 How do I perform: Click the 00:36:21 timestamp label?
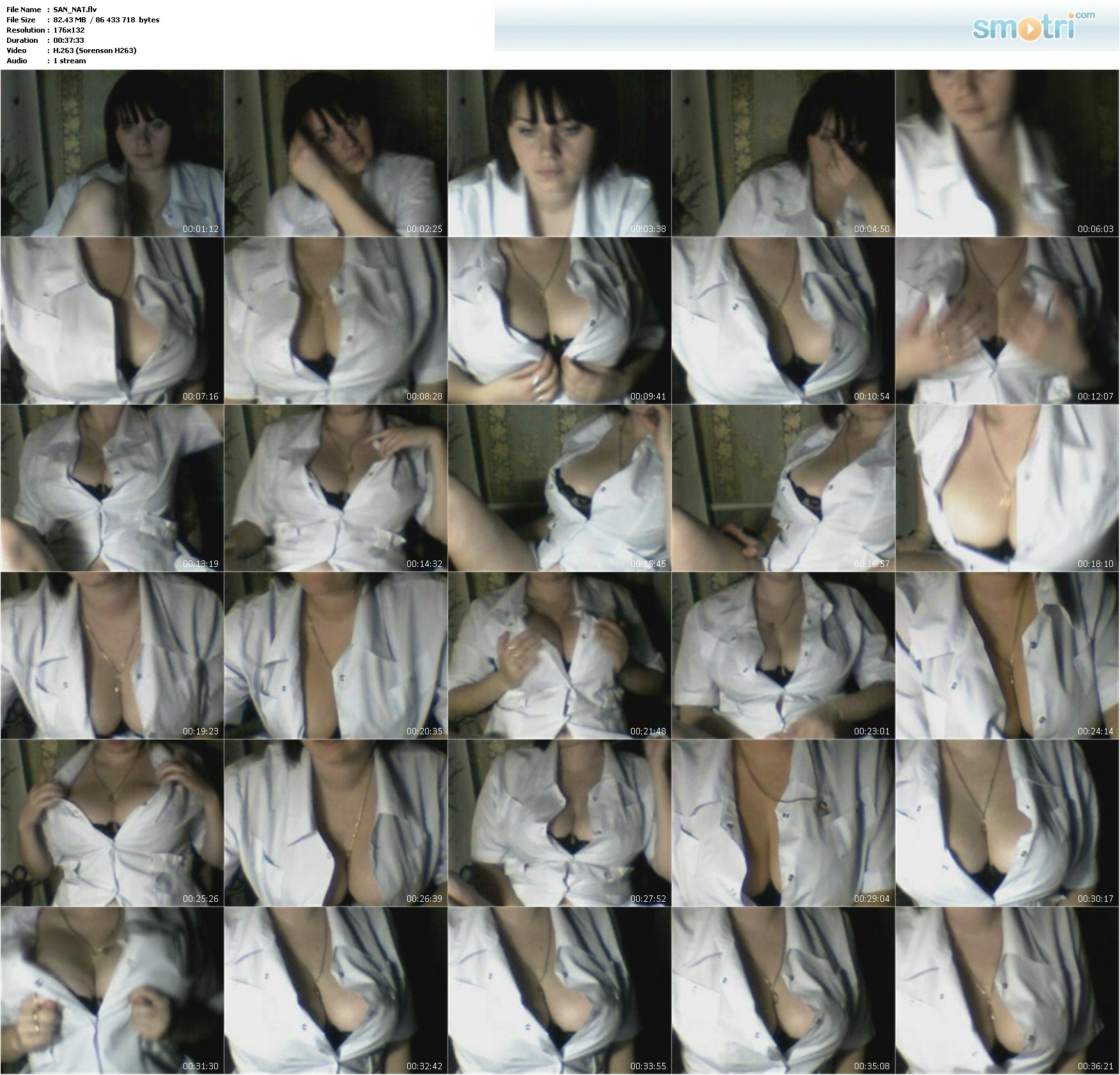pyautogui.click(x=1095, y=1066)
